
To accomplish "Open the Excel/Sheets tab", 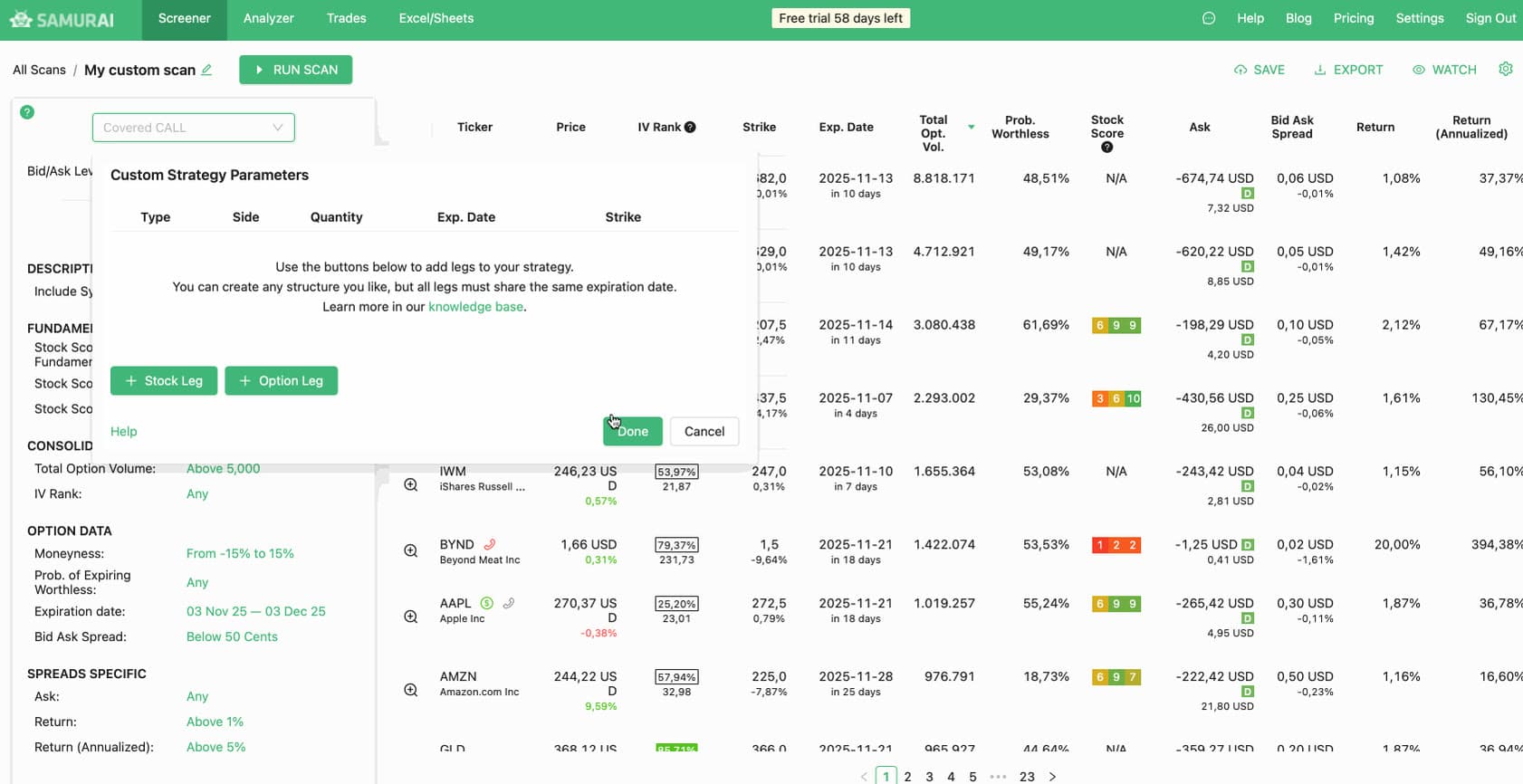I will click(436, 18).
